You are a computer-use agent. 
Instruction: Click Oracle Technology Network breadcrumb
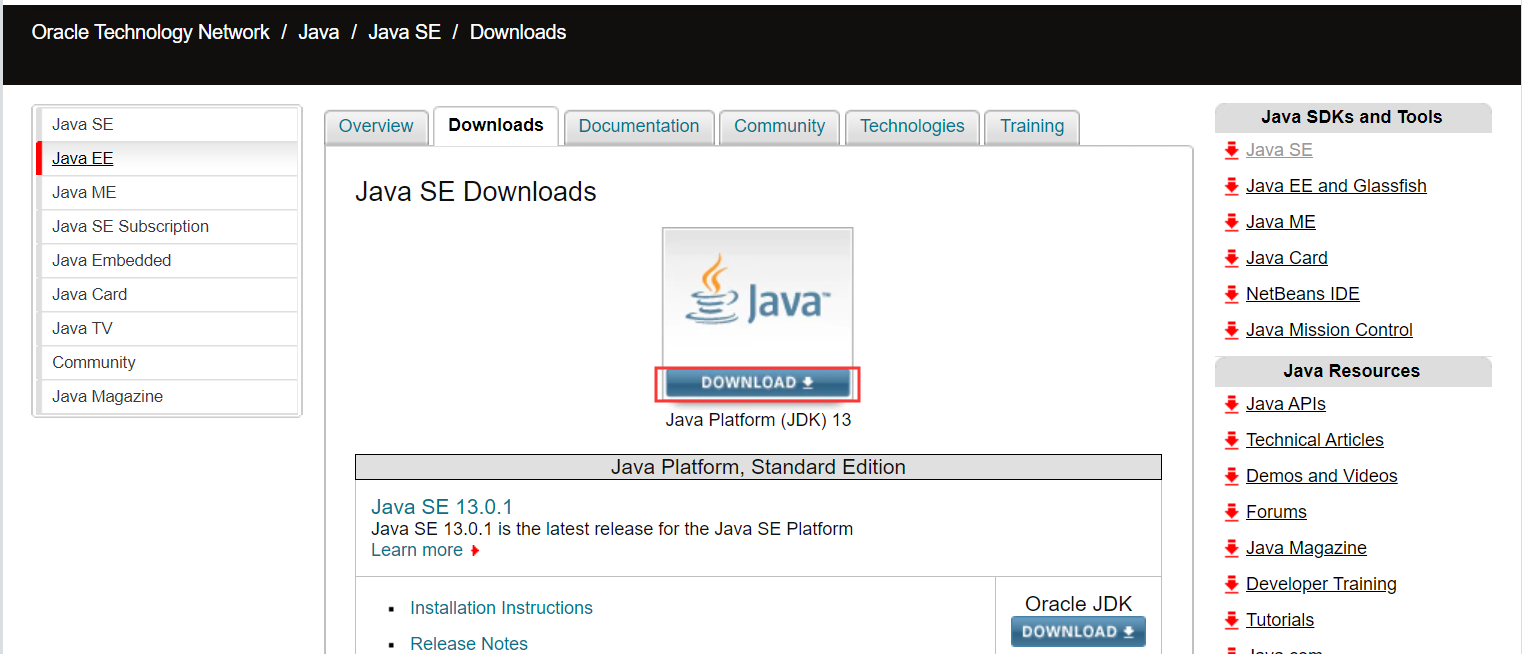151,32
